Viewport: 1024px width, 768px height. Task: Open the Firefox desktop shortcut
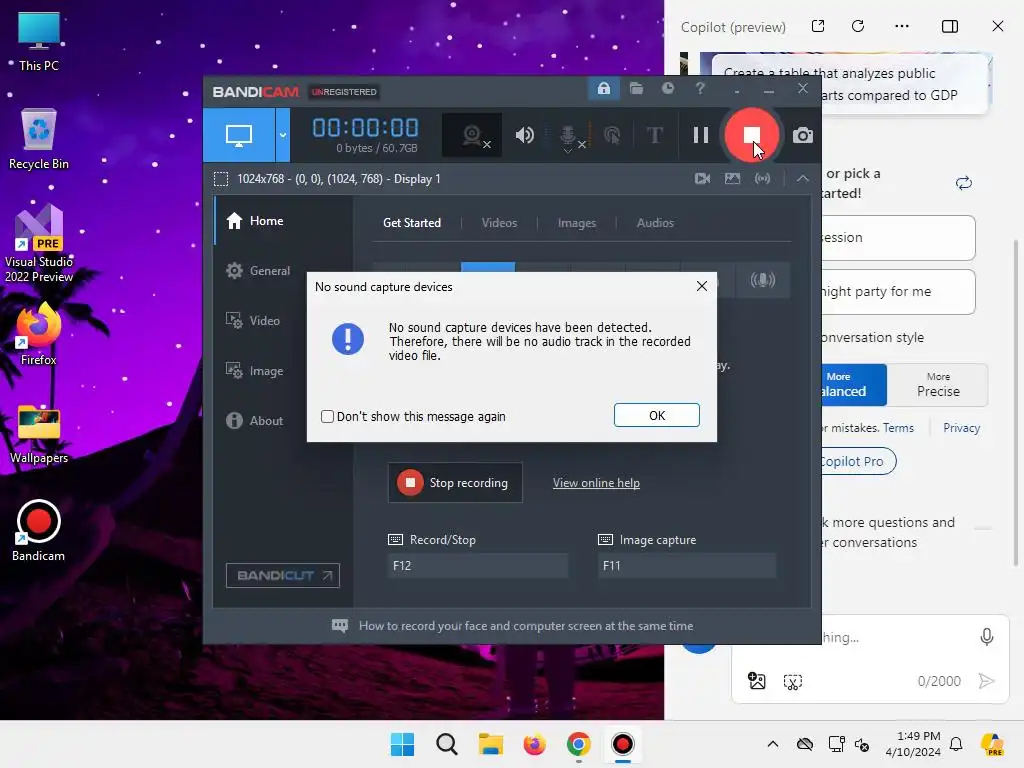coord(39,335)
